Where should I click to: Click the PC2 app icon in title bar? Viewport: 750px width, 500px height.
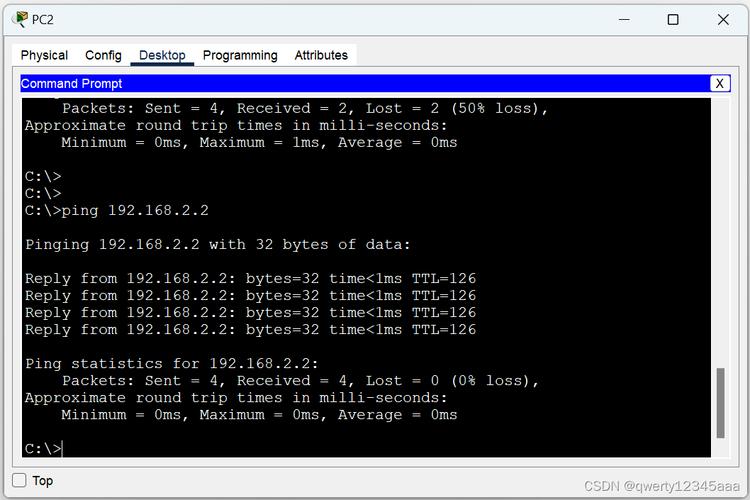(x=20, y=19)
